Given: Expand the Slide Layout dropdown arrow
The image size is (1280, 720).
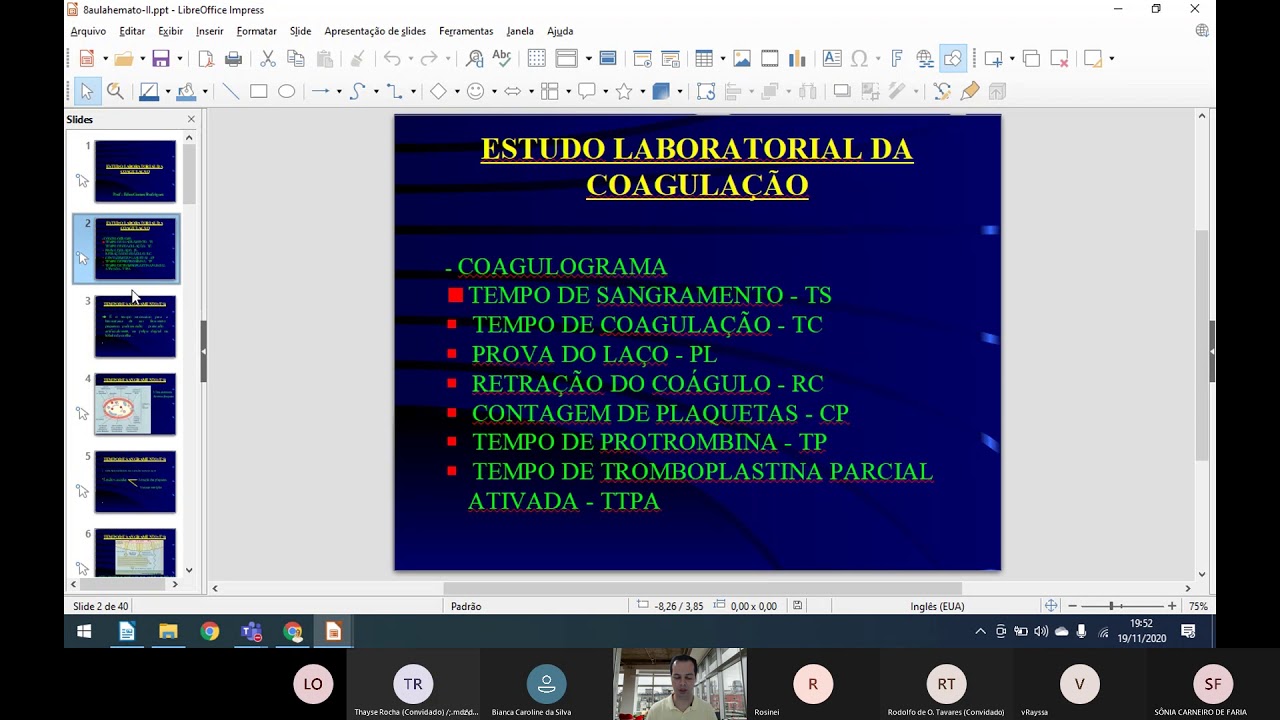Looking at the screenshot, I should pyautogui.click(x=588, y=59).
